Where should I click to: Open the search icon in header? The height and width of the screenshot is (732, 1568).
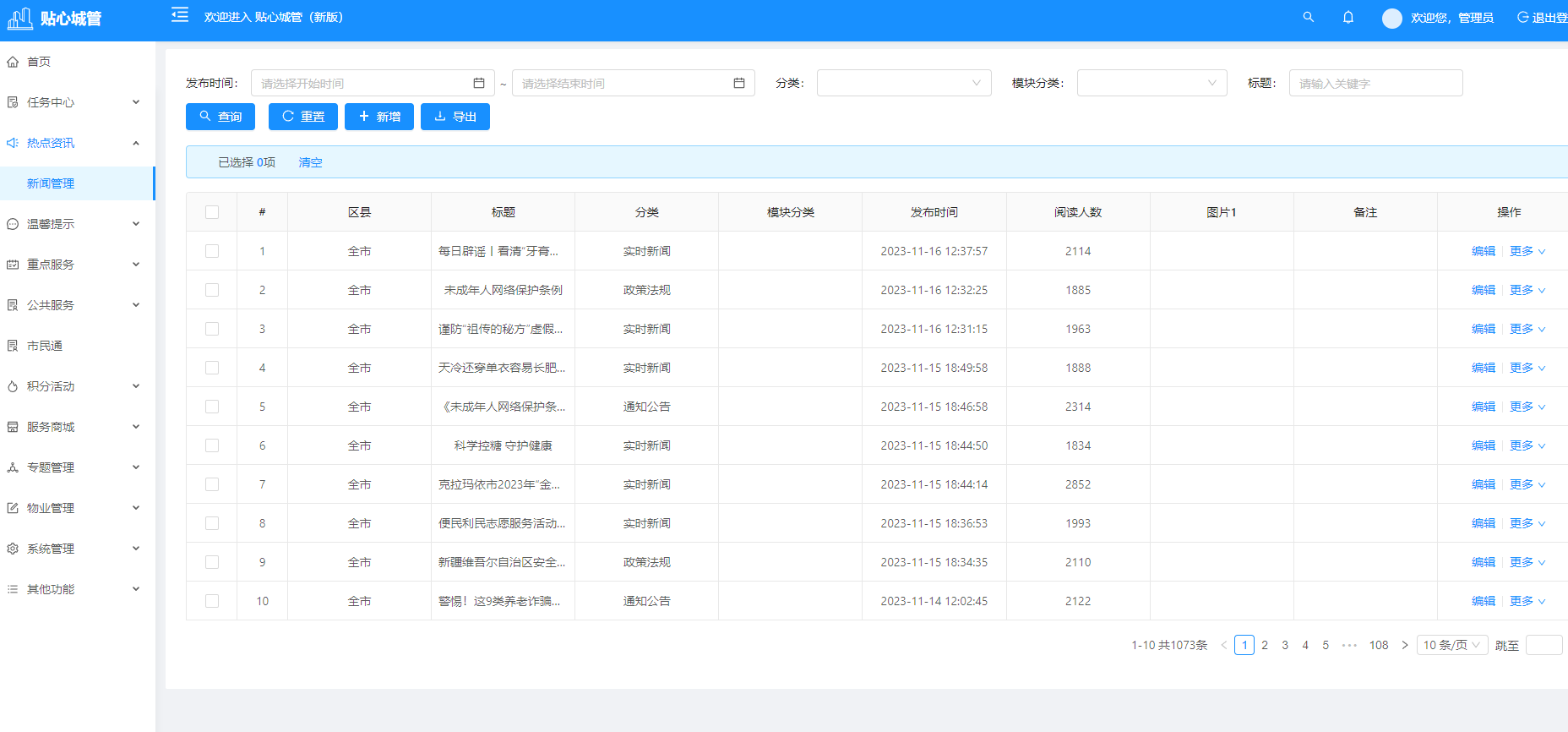[x=1309, y=17]
